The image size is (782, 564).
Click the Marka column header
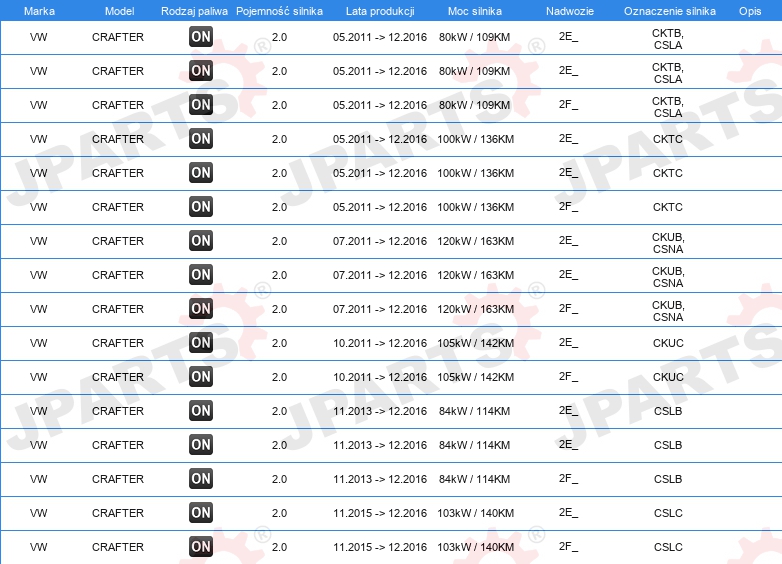tap(39, 11)
